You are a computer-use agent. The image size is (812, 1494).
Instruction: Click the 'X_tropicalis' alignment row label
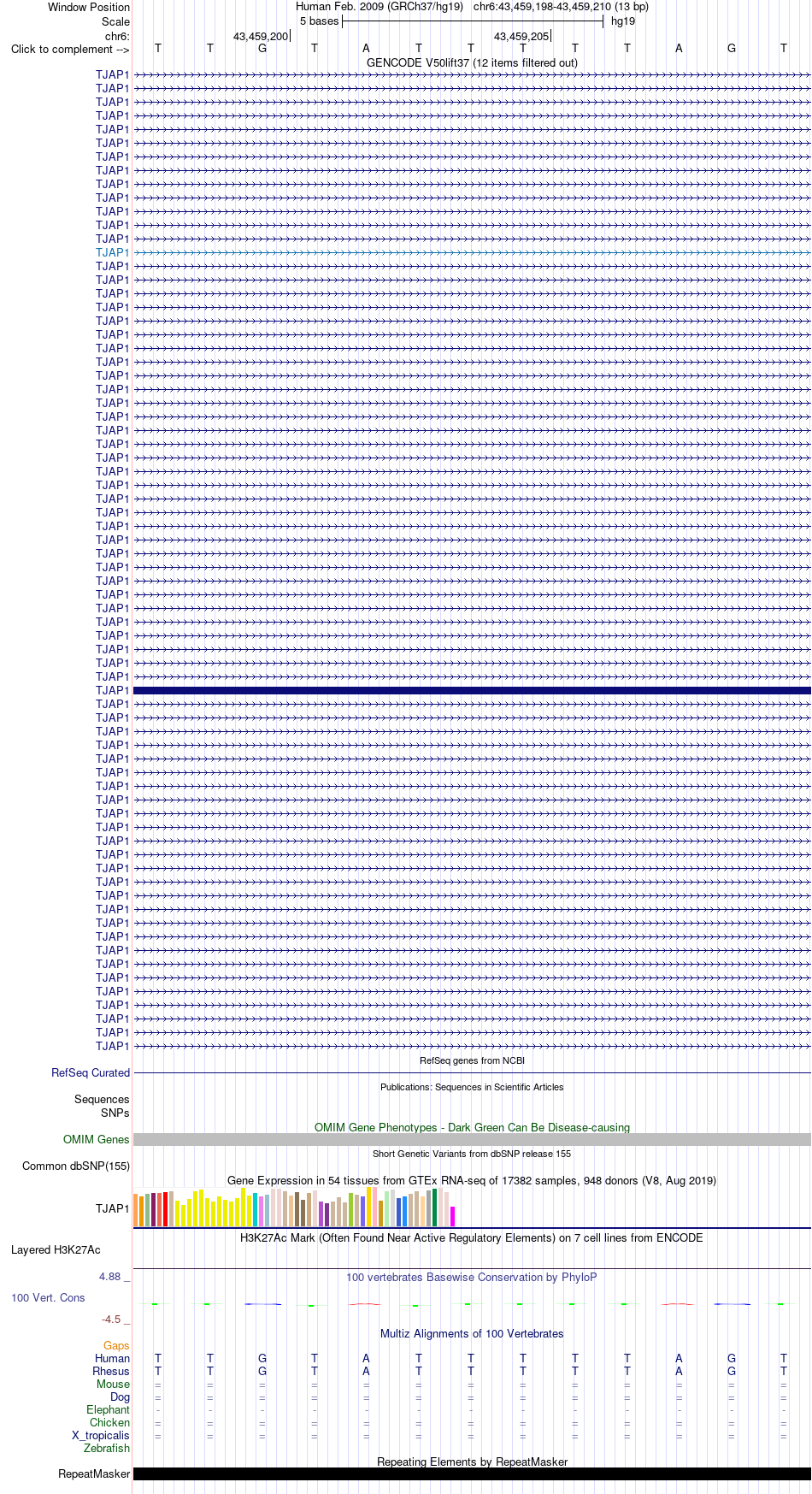point(101,1435)
